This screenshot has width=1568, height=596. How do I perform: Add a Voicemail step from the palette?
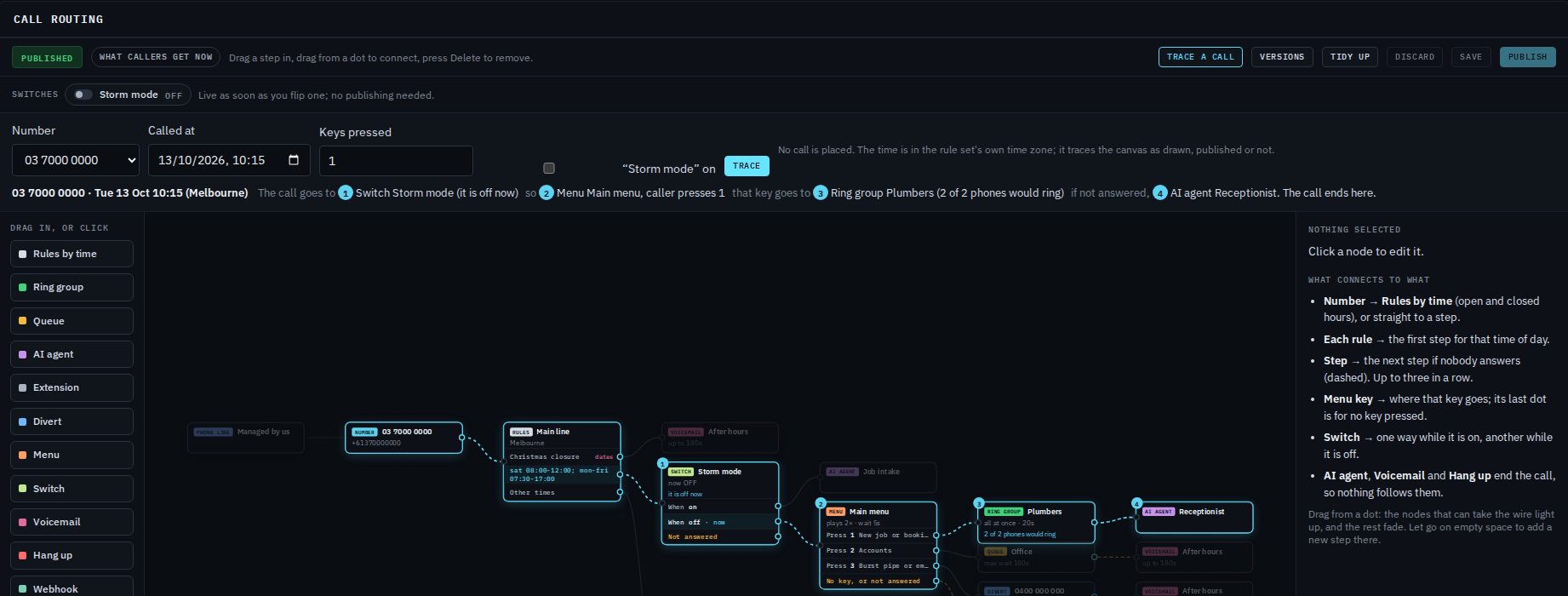[x=72, y=522]
